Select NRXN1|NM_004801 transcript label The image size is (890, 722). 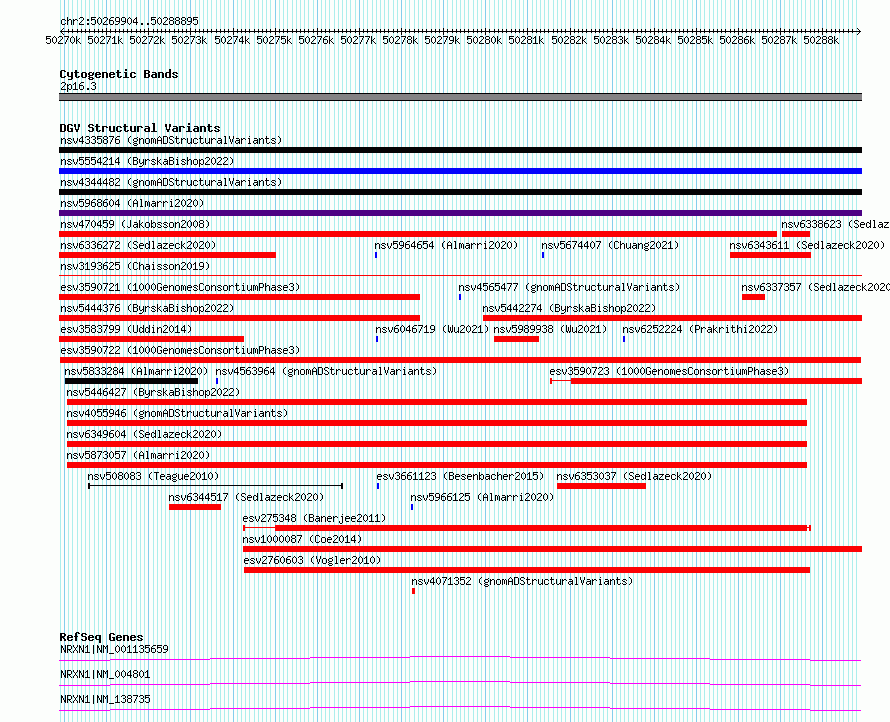pyautogui.click(x=105, y=674)
